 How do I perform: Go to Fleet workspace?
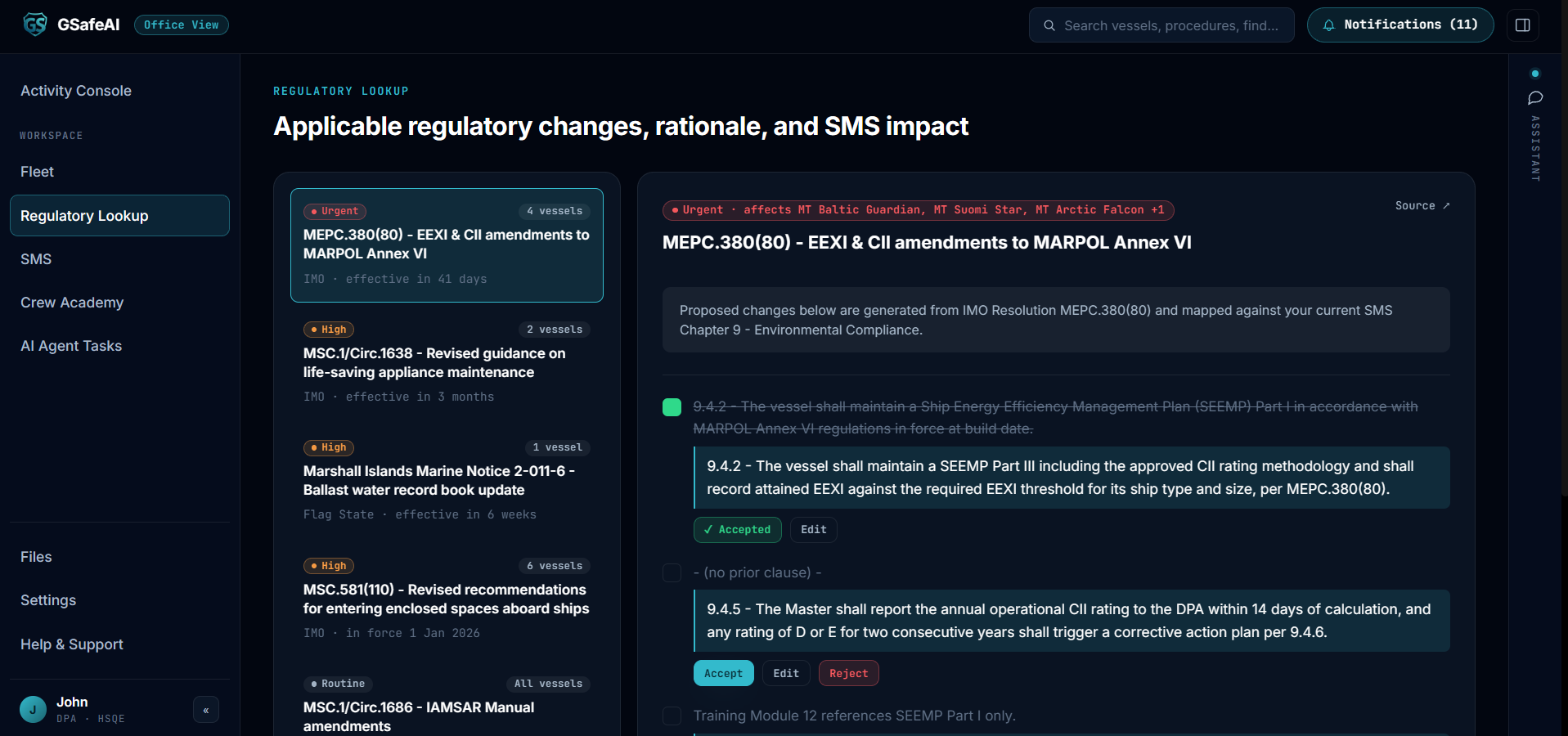pos(119,172)
